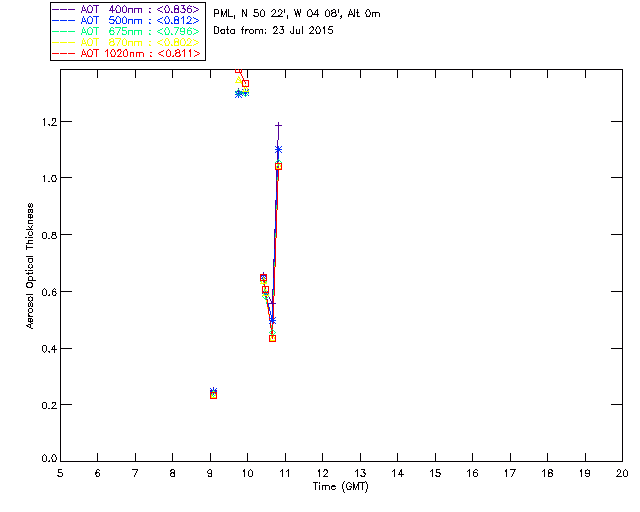Click the purple plus marker near 1.19 AOT
This screenshot has height=512, width=640.
coord(278,125)
